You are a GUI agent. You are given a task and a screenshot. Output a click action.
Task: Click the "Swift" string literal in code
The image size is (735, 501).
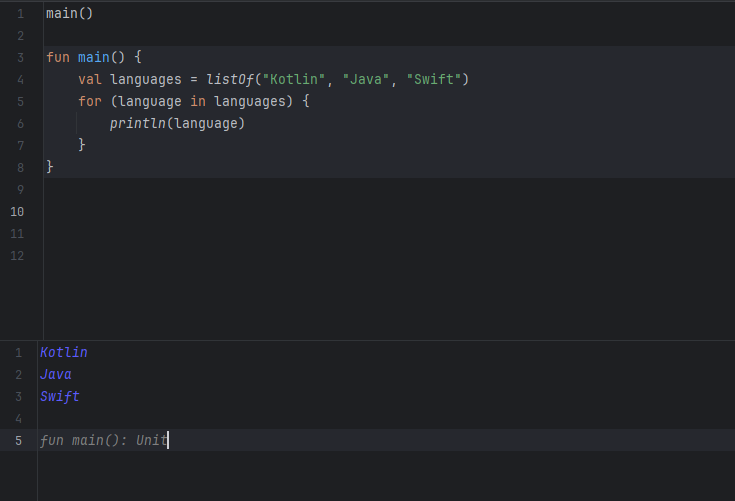[x=434, y=80]
